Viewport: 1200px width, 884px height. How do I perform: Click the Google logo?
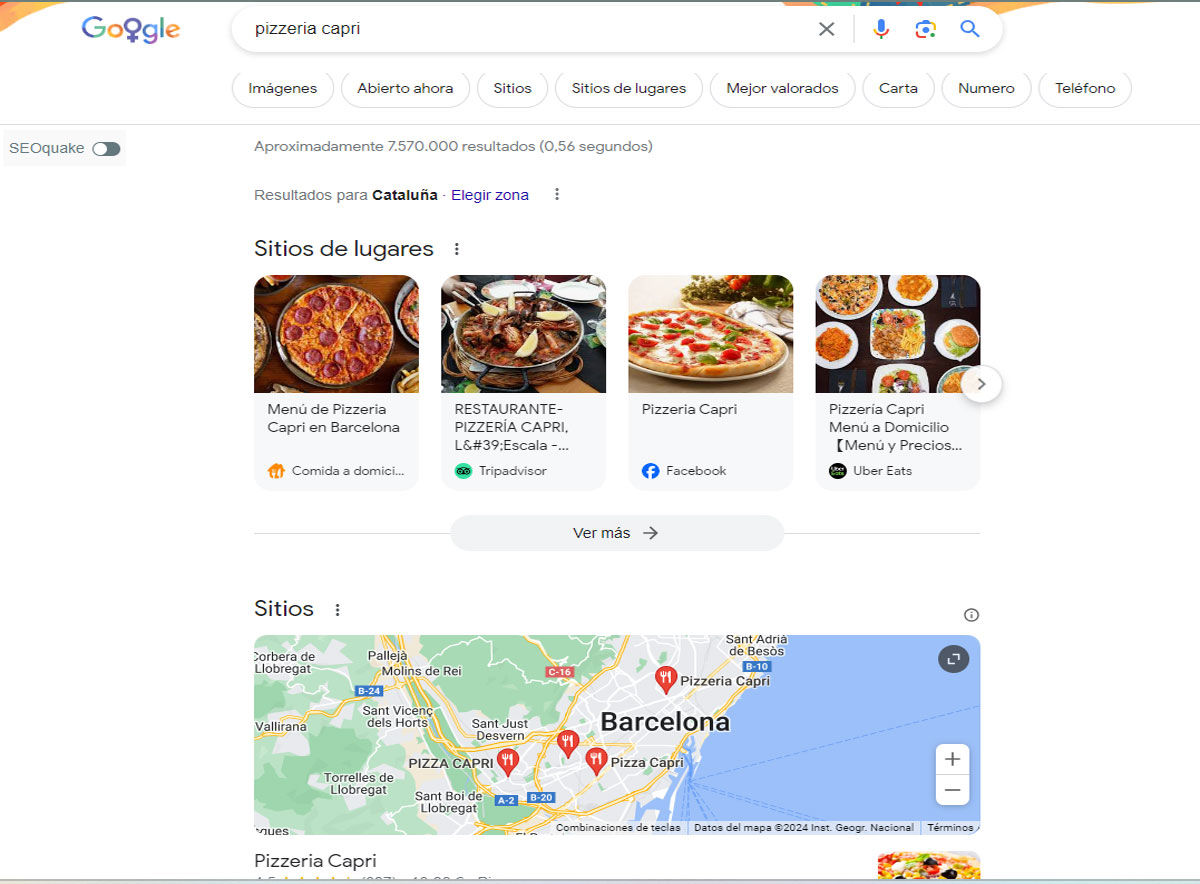pos(131,30)
